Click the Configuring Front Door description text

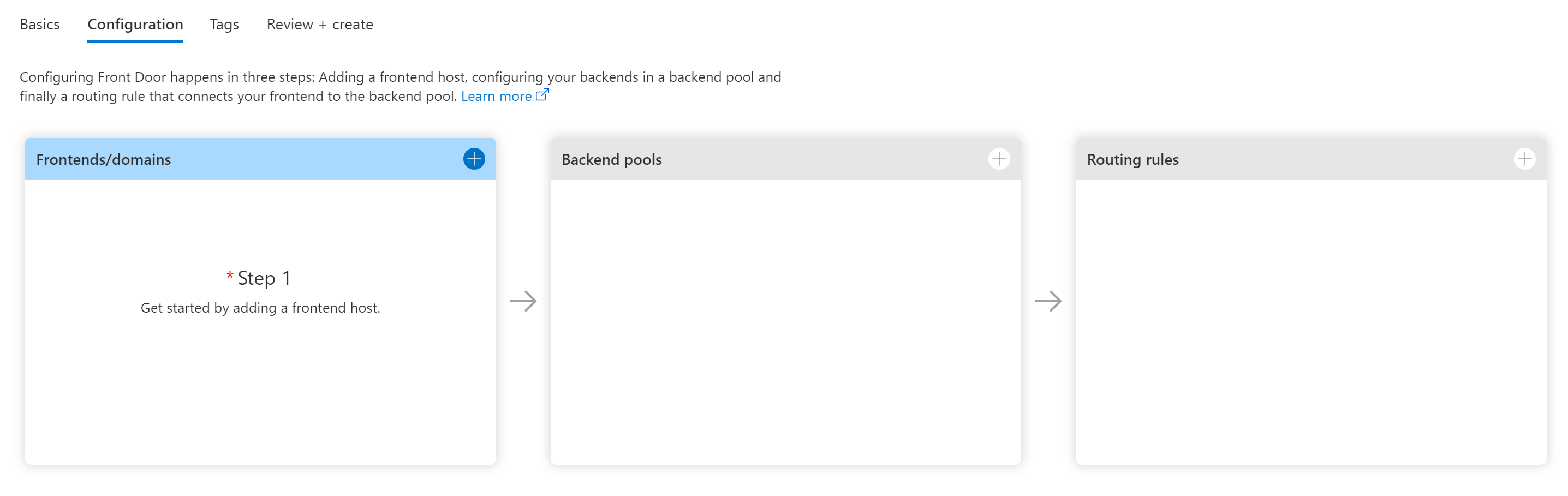[x=400, y=77]
